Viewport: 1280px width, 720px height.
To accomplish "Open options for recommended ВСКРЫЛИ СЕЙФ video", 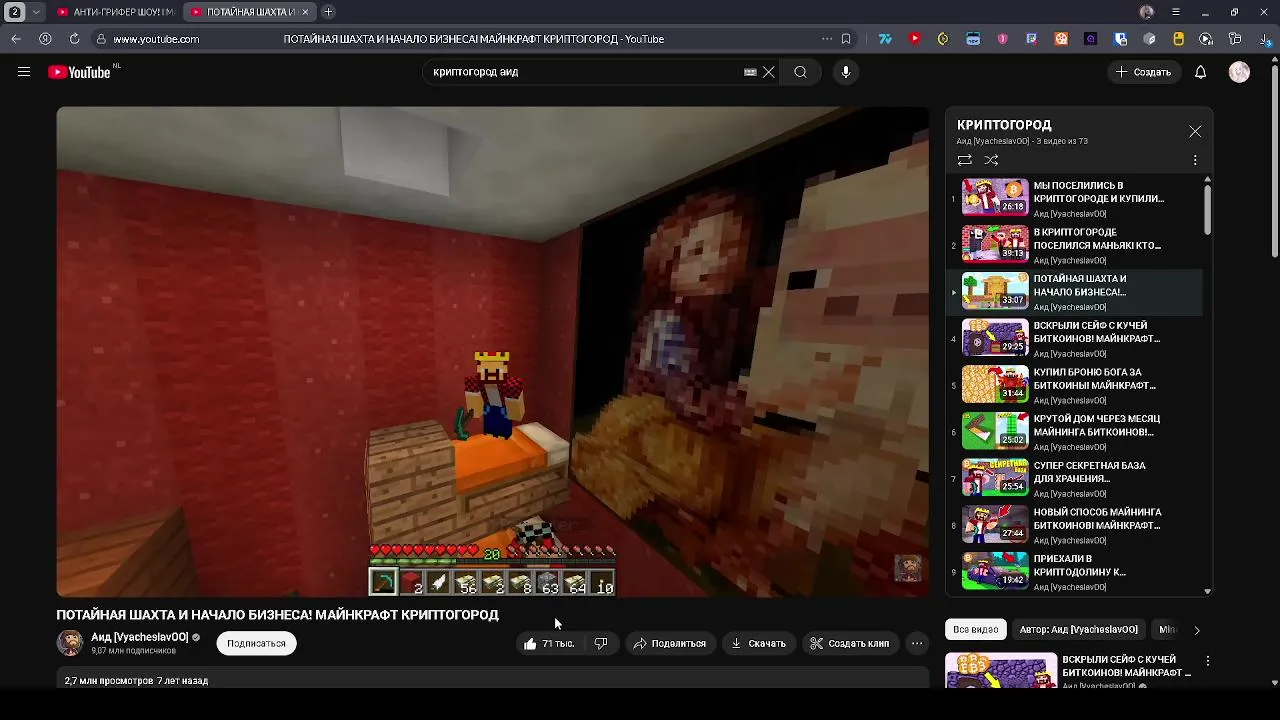I will coord(1208,661).
